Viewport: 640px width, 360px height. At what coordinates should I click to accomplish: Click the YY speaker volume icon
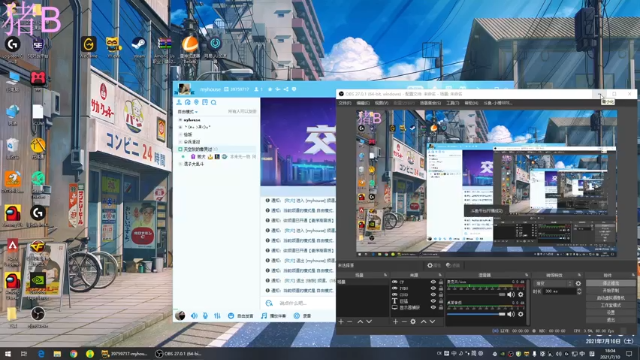(194, 316)
